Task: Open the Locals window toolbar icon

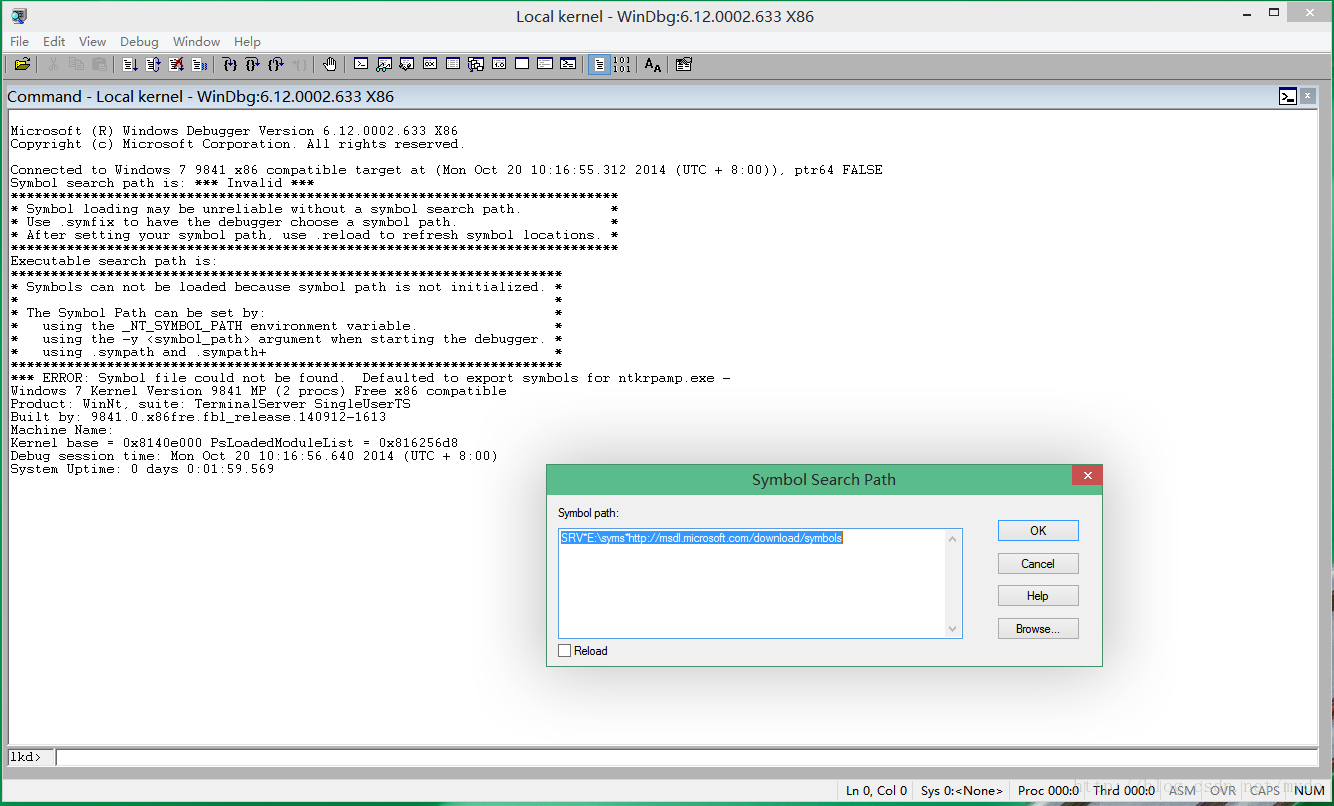Action: tap(407, 64)
